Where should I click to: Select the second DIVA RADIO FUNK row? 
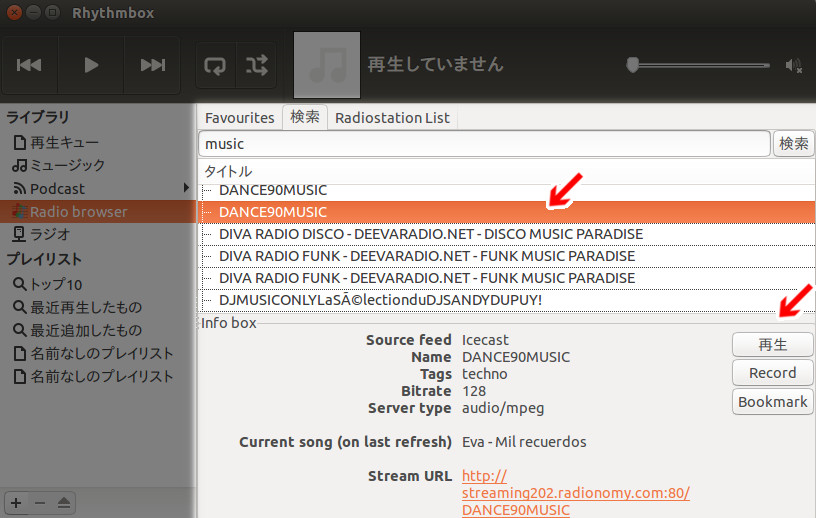coord(507,277)
